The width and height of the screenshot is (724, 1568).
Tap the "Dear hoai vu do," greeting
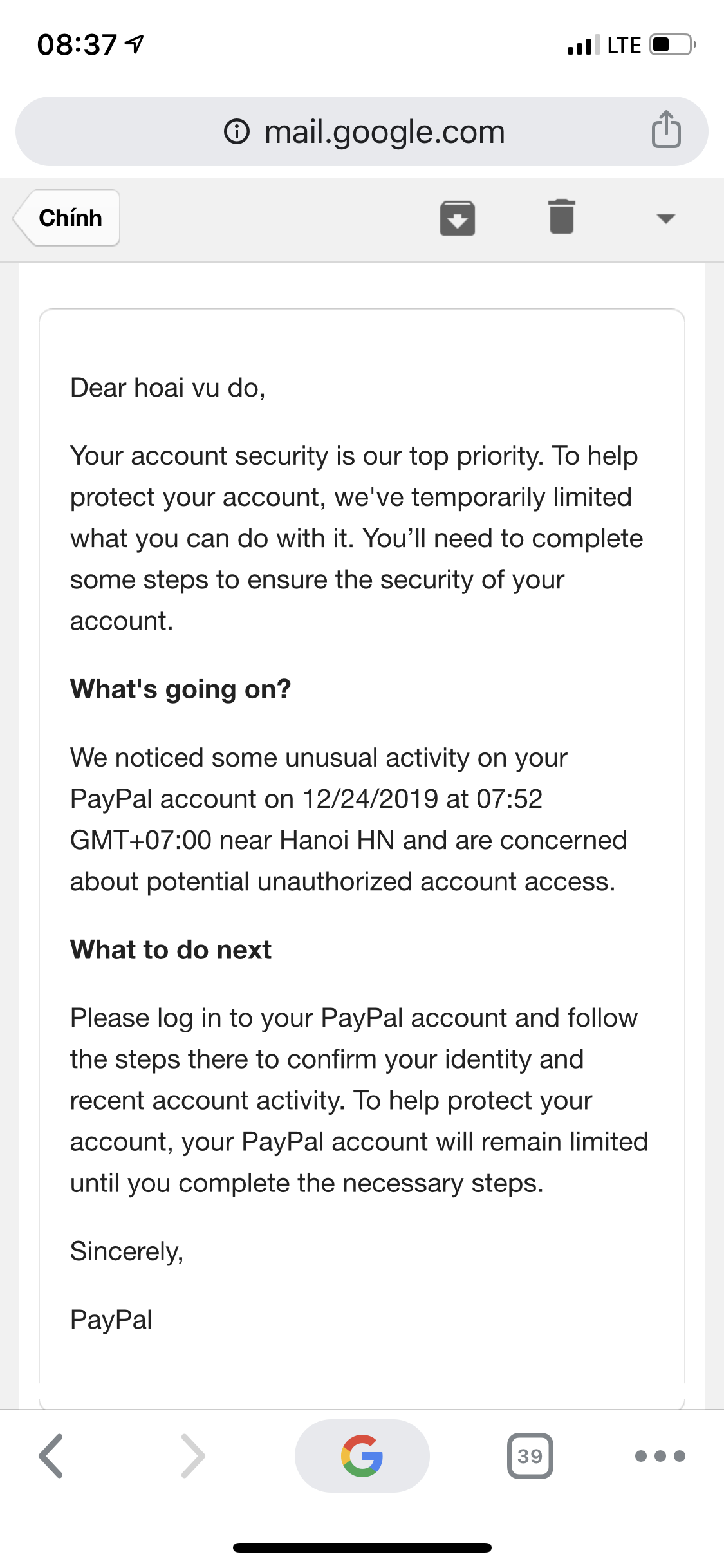coord(167,388)
